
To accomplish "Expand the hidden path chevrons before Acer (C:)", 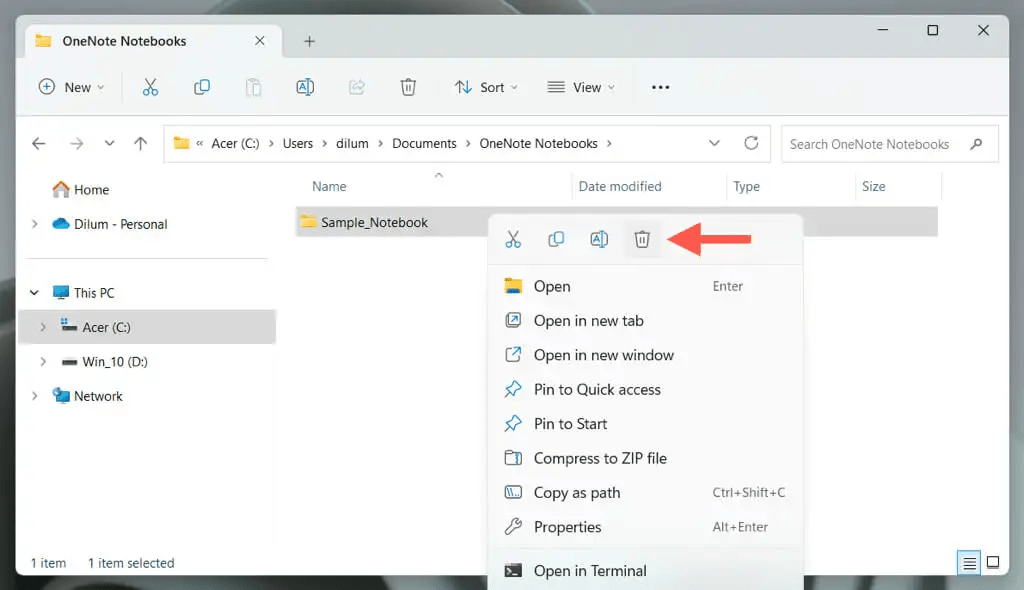I will [x=200, y=143].
